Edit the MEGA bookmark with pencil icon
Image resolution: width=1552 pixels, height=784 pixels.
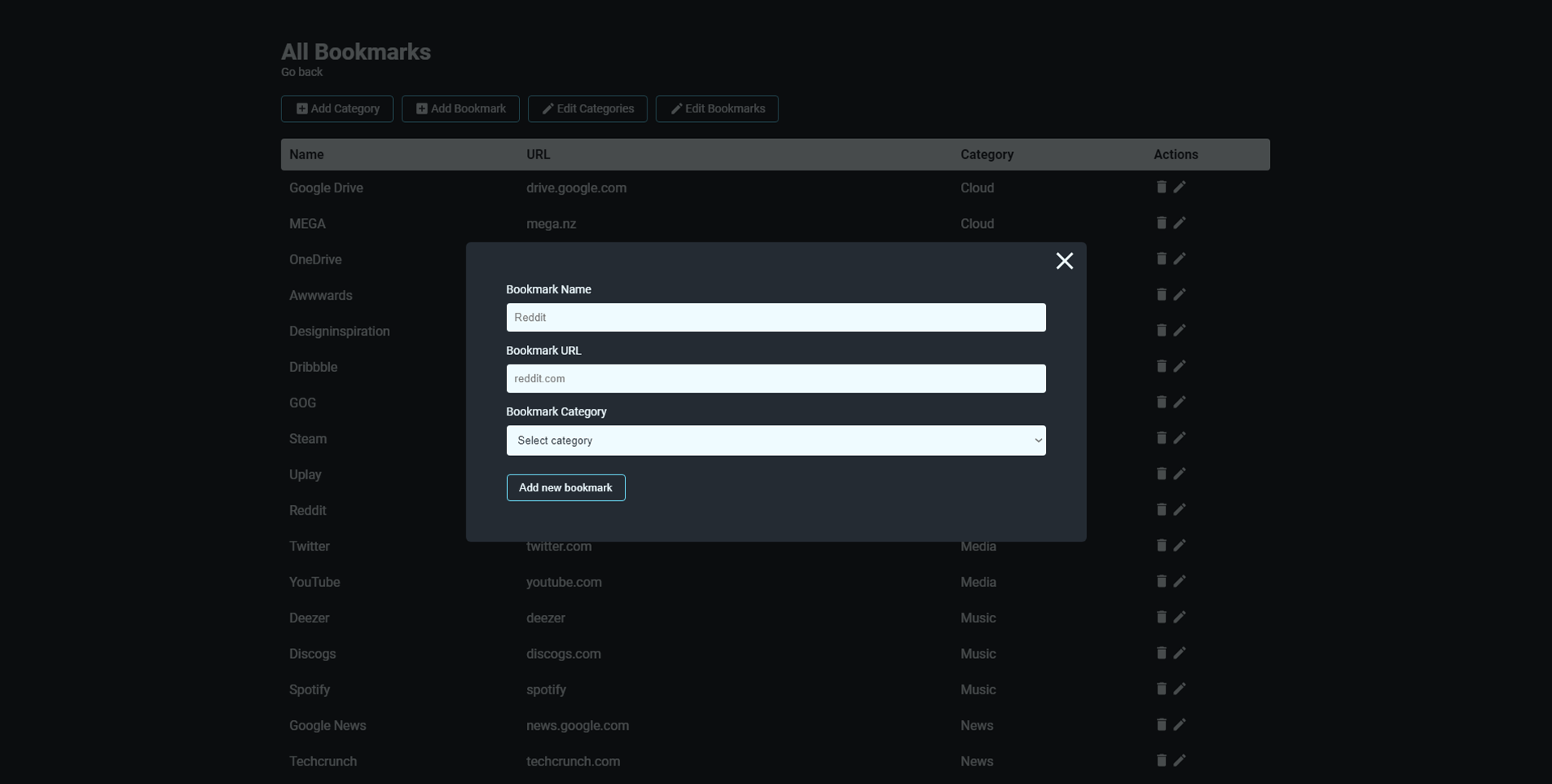[x=1179, y=223]
